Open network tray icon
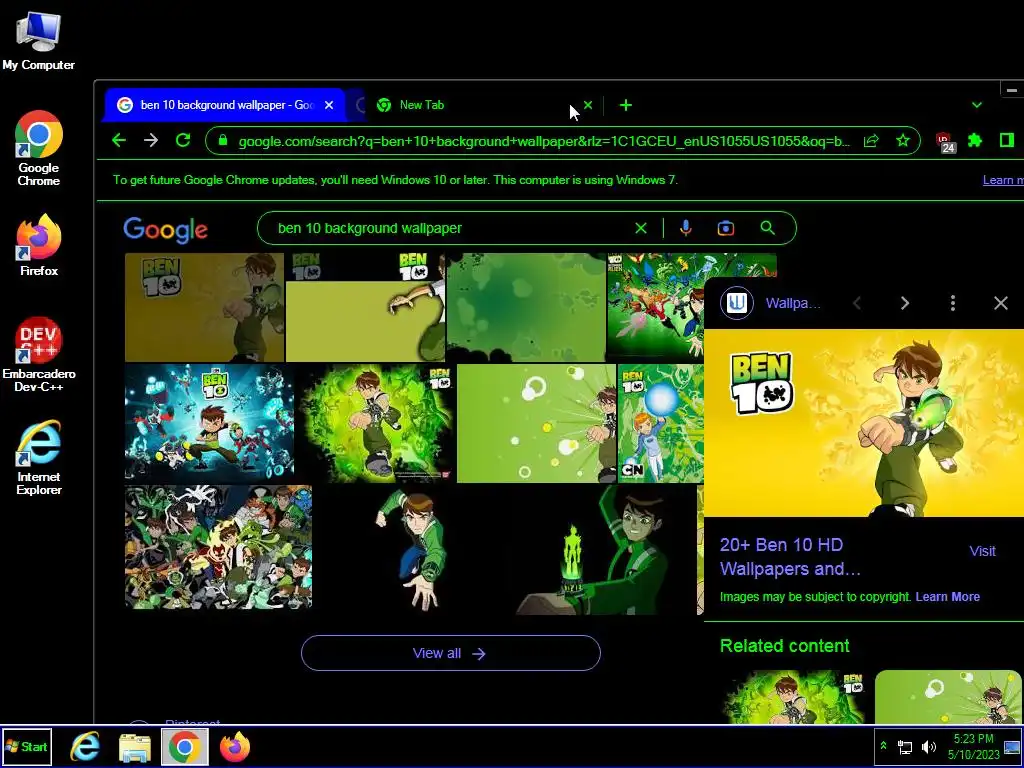 coord(905,746)
